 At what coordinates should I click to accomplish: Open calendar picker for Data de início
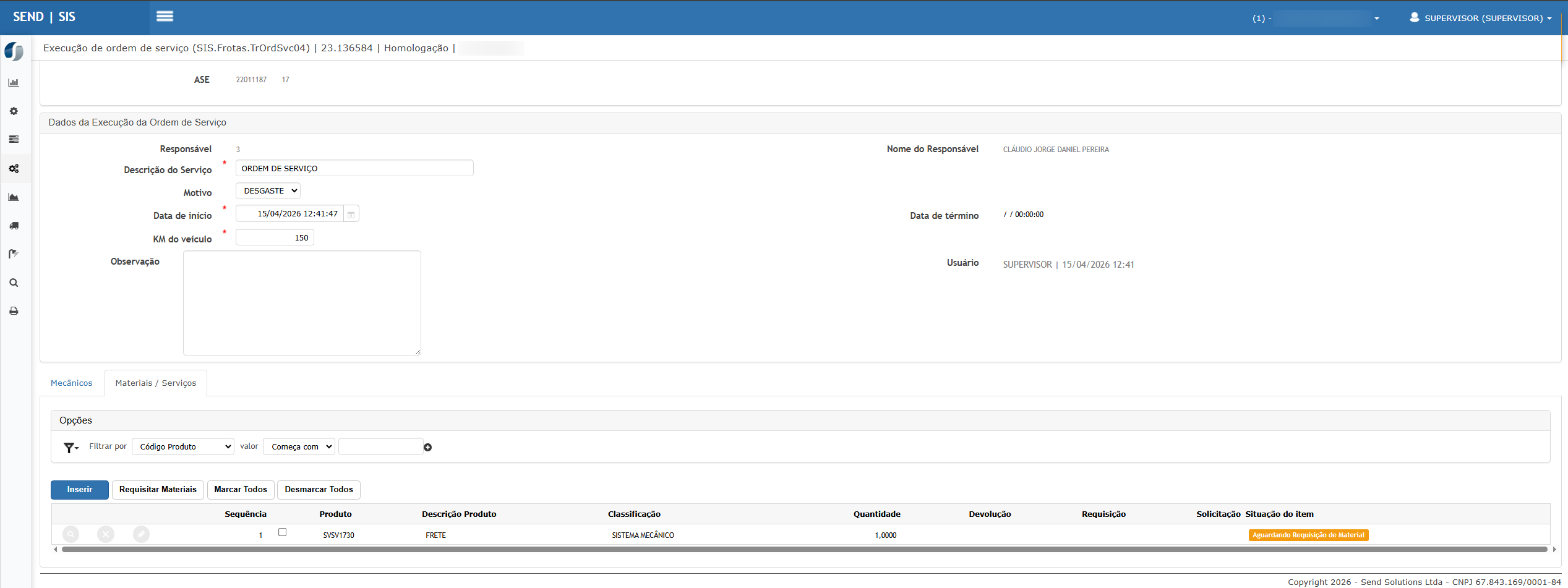click(x=351, y=215)
